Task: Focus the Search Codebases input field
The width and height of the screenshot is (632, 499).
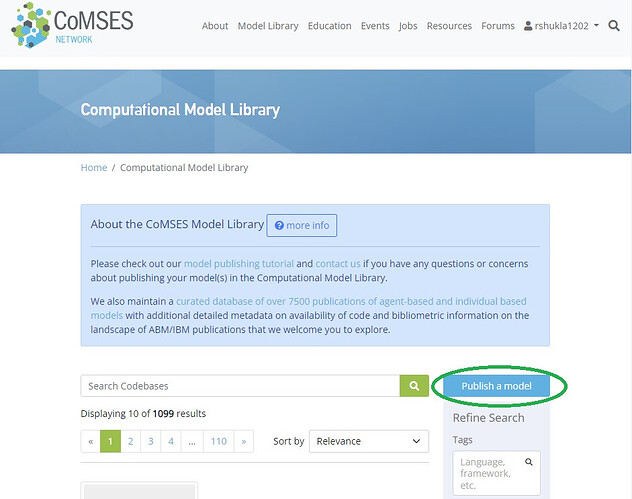Action: click(240, 386)
